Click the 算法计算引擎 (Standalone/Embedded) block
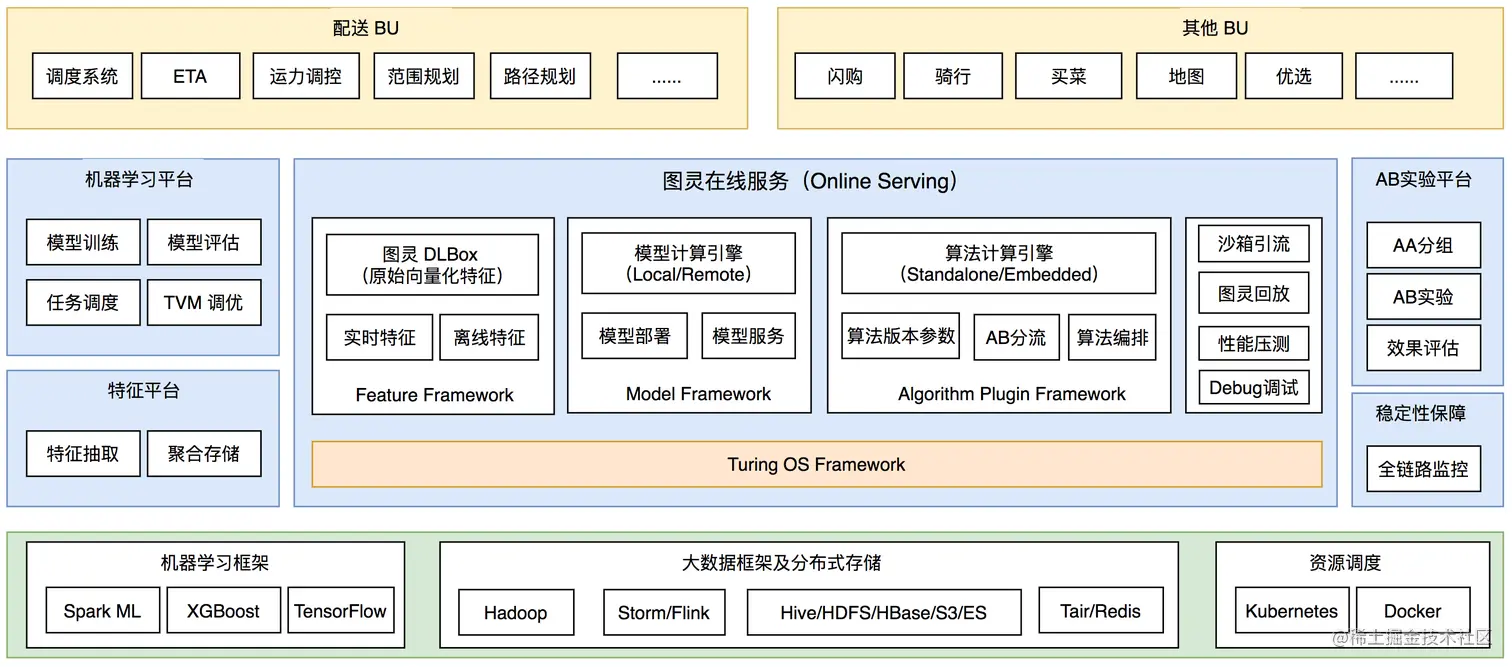Image resolution: width=1512 pixels, height=667 pixels. point(997,261)
